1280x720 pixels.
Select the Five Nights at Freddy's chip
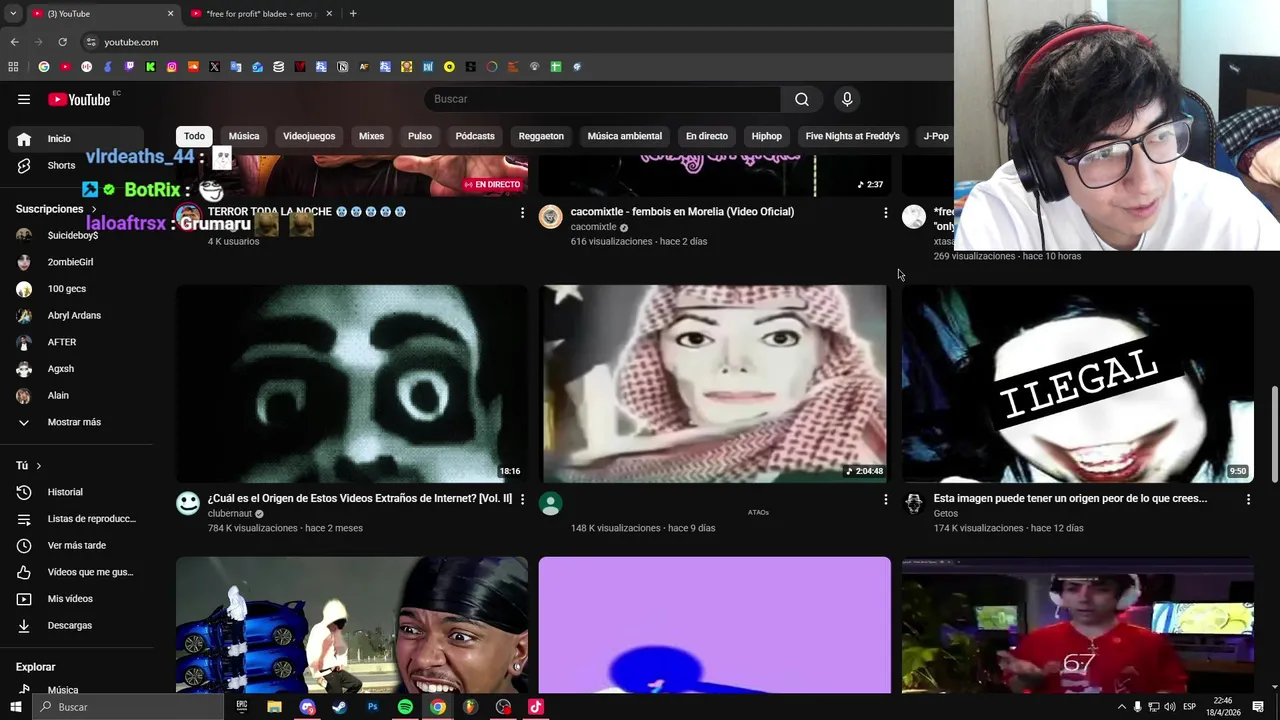[x=853, y=136]
